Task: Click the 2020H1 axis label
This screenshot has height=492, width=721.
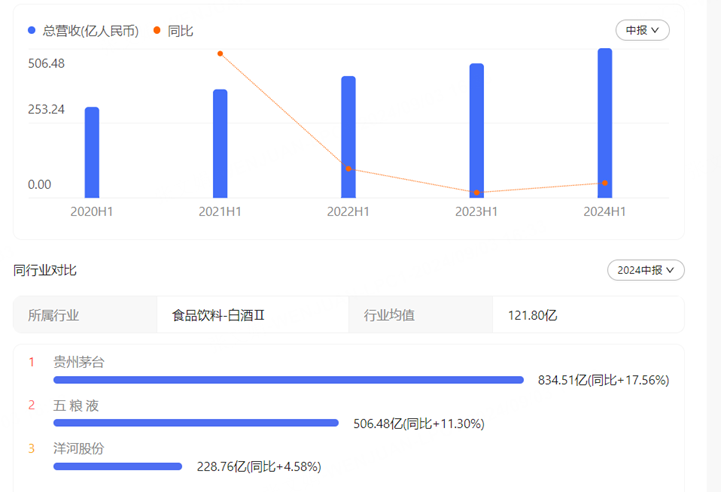Action: (x=92, y=212)
